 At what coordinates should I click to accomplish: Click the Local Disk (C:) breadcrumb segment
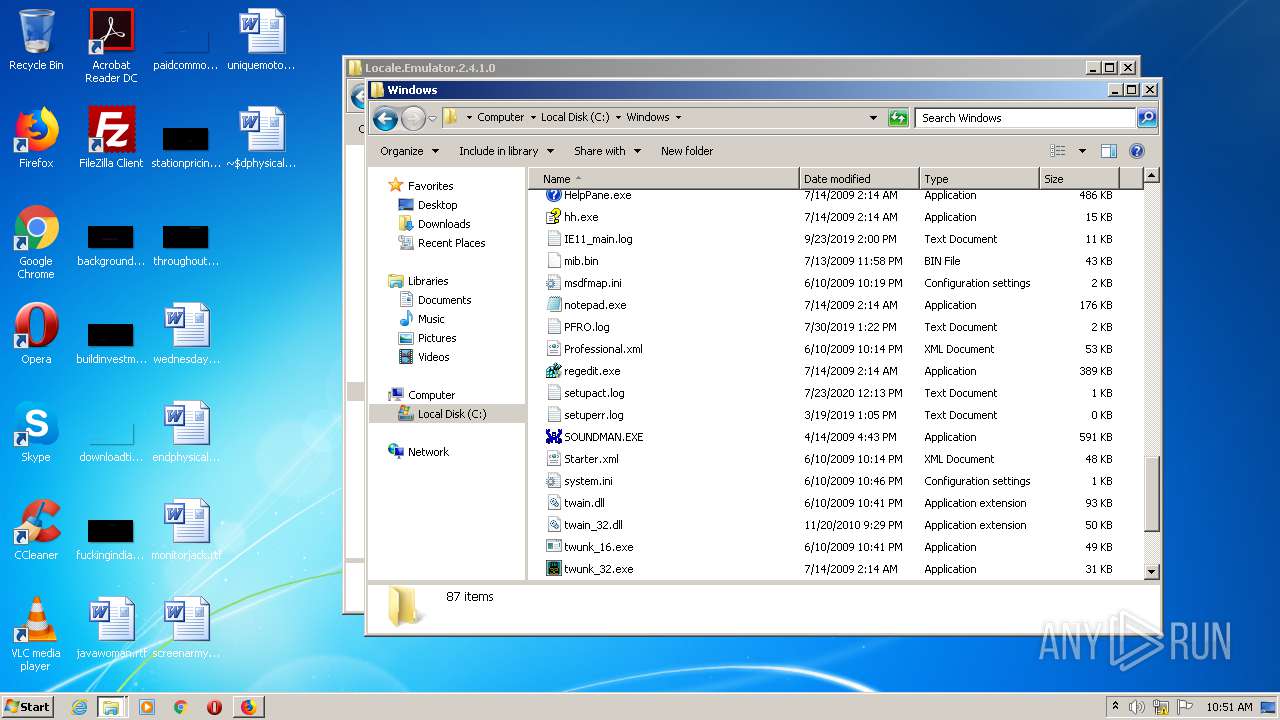(575, 117)
